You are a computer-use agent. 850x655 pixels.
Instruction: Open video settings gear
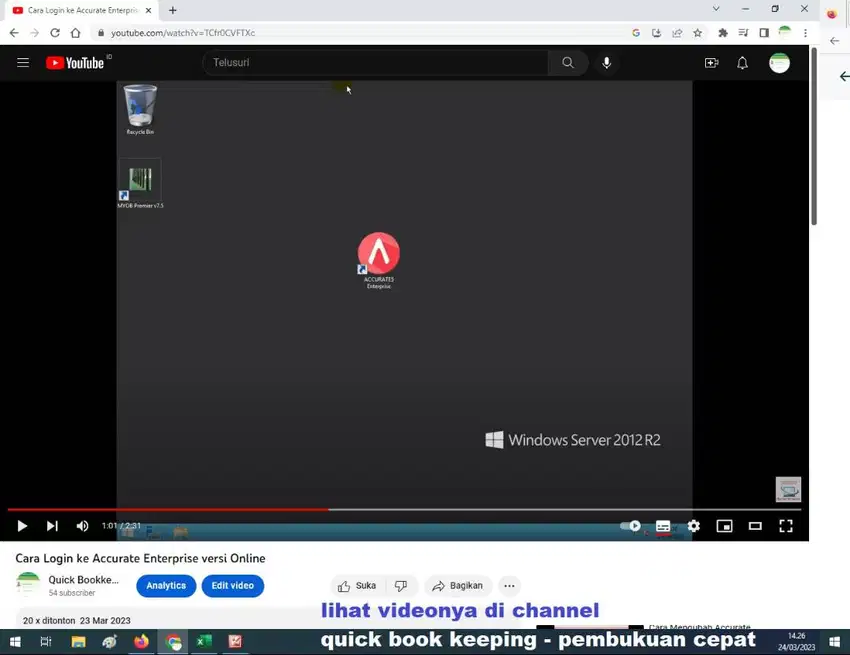693,526
